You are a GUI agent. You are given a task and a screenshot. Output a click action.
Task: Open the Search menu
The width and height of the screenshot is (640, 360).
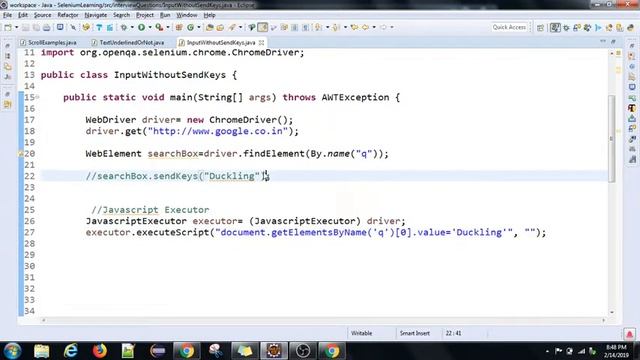121,15
